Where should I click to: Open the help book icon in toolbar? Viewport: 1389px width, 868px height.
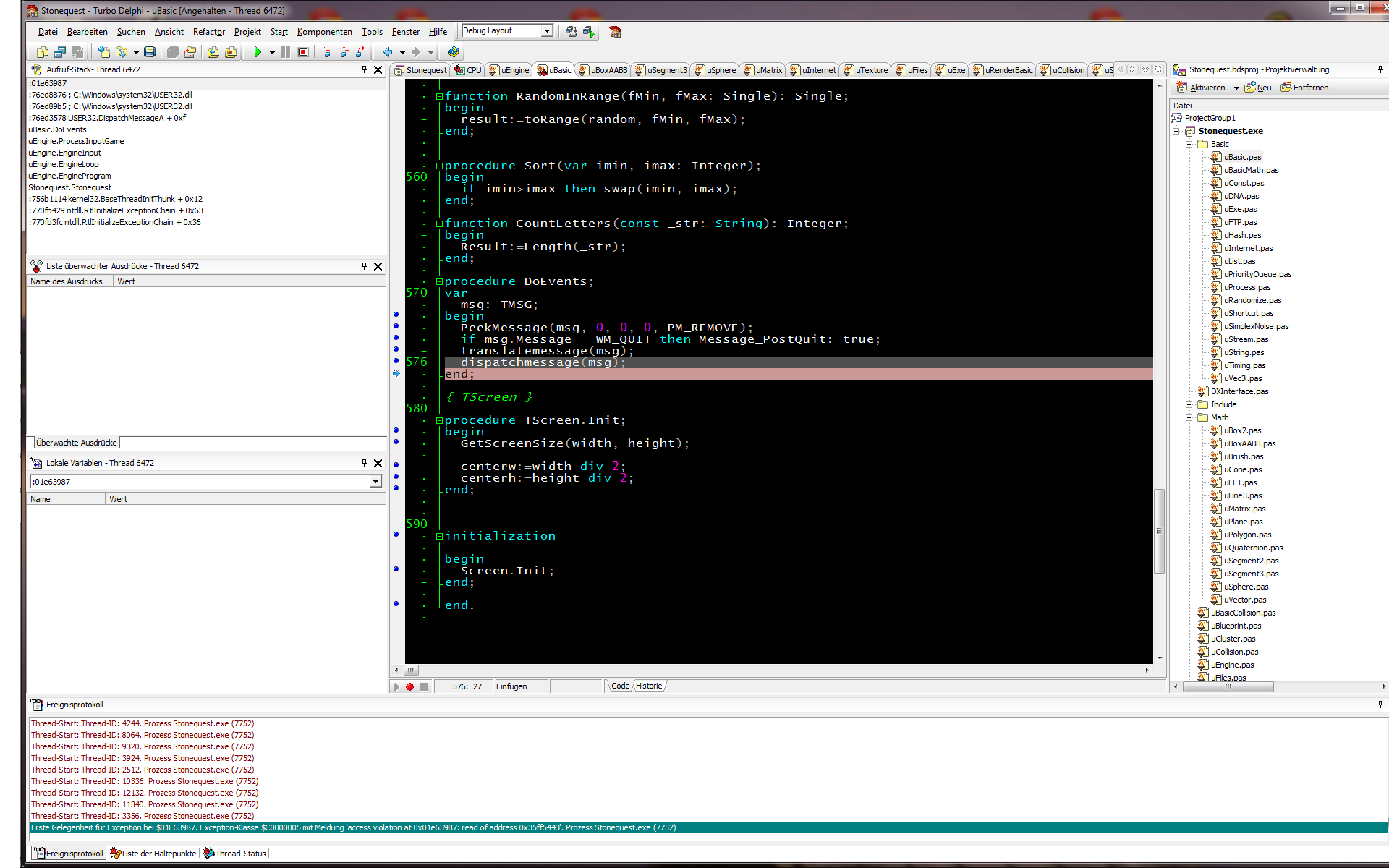click(x=454, y=52)
